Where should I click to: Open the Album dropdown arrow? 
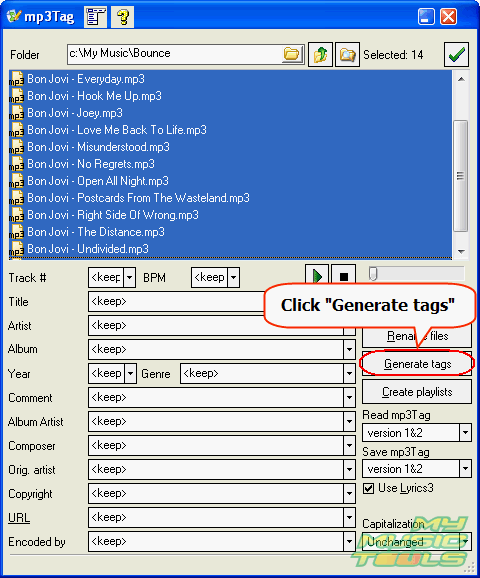(349, 349)
